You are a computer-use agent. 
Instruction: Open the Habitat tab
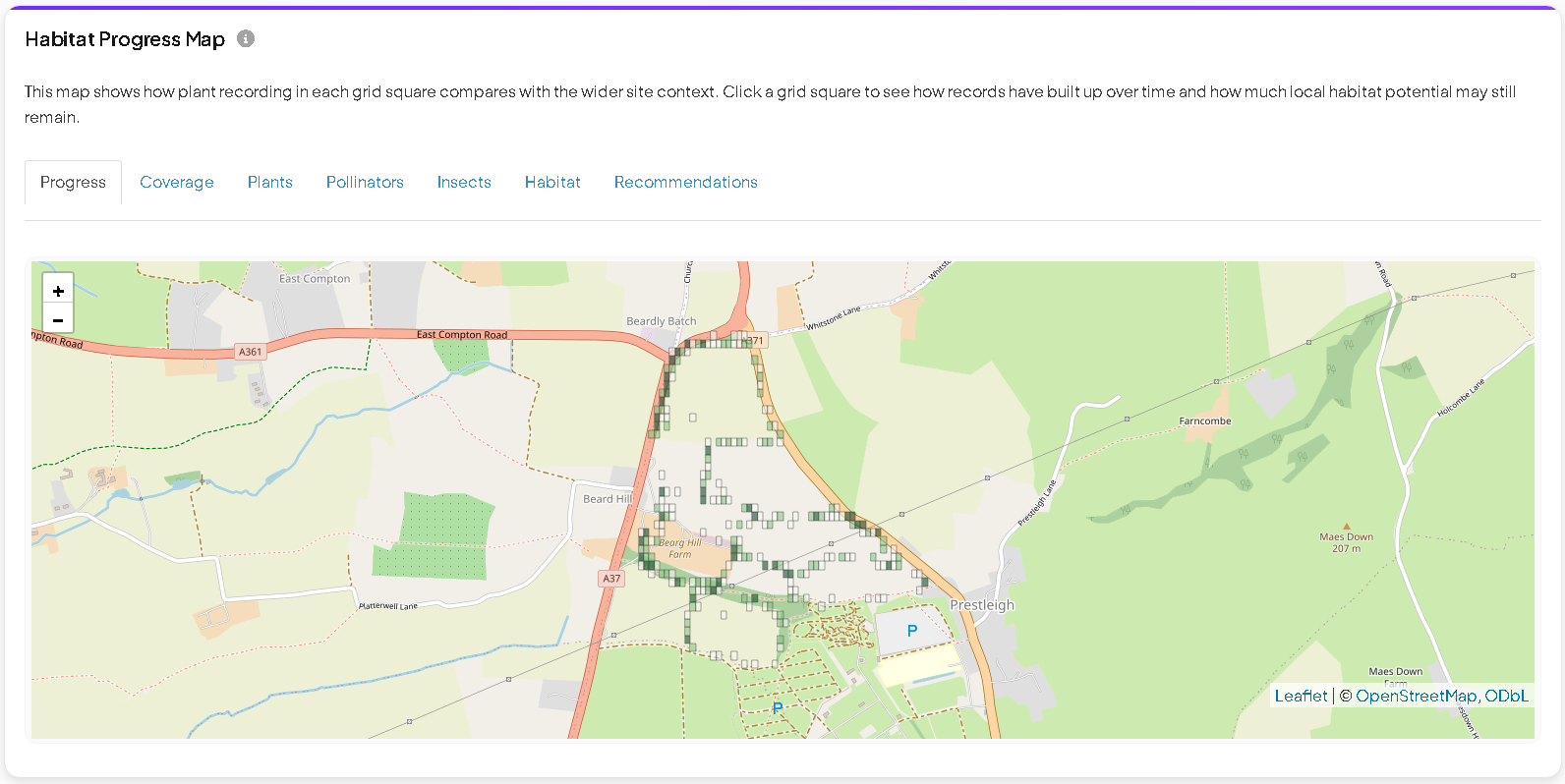[x=552, y=182]
